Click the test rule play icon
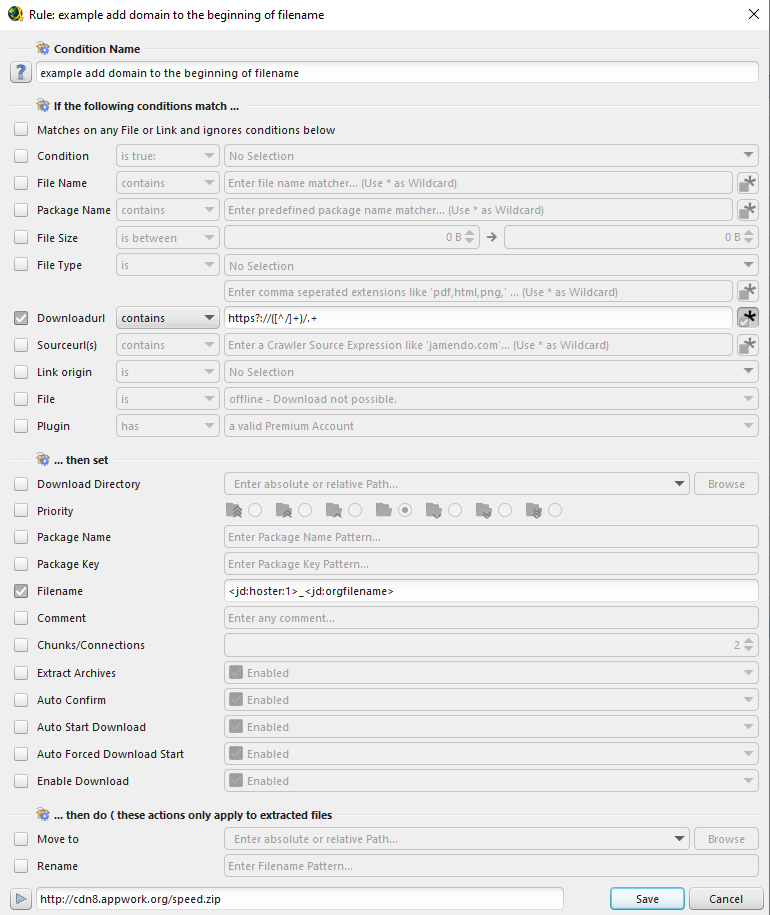Viewport: 770px width, 915px height. [x=21, y=899]
